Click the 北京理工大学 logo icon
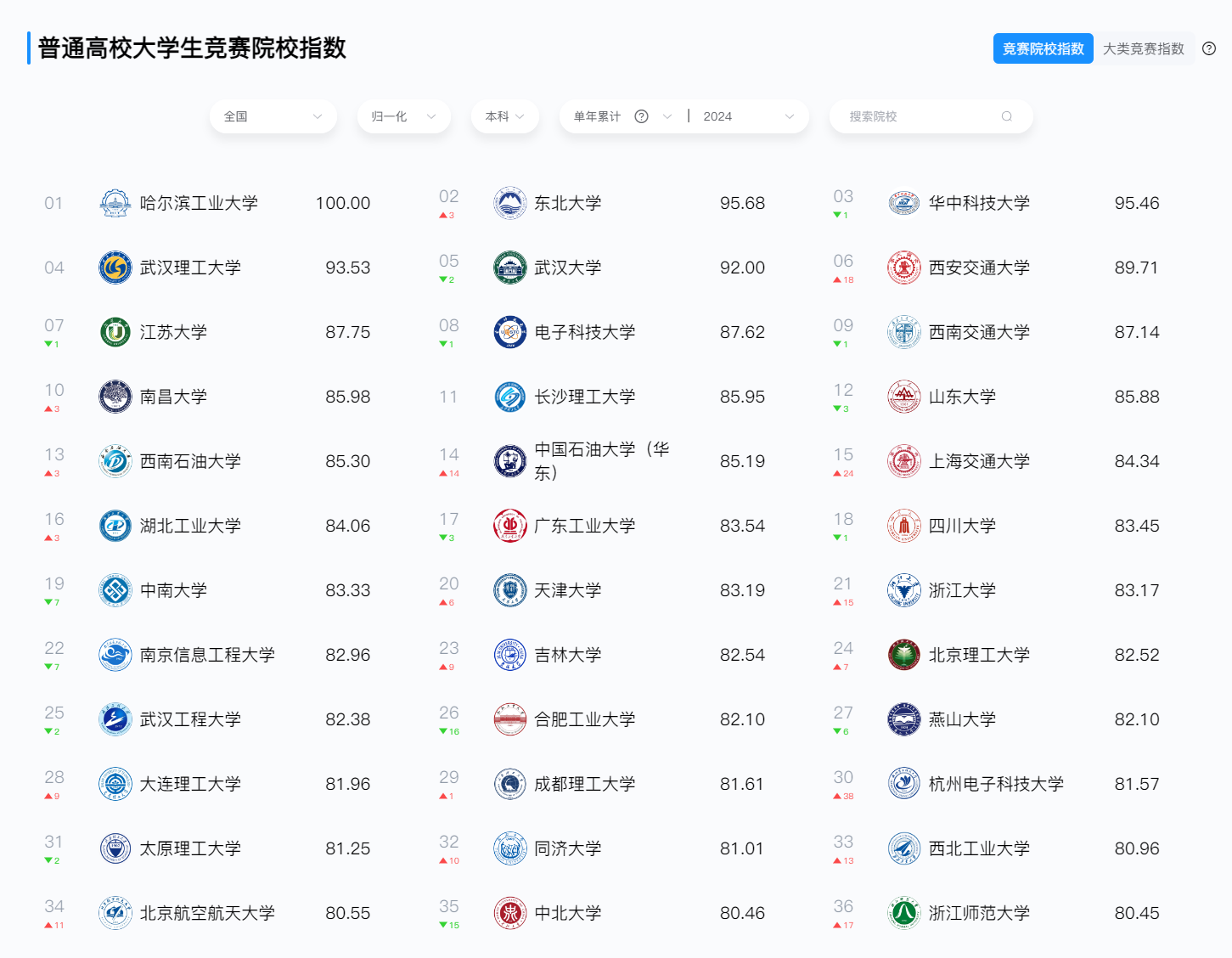The height and width of the screenshot is (958, 1232). click(x=903, y=655)
